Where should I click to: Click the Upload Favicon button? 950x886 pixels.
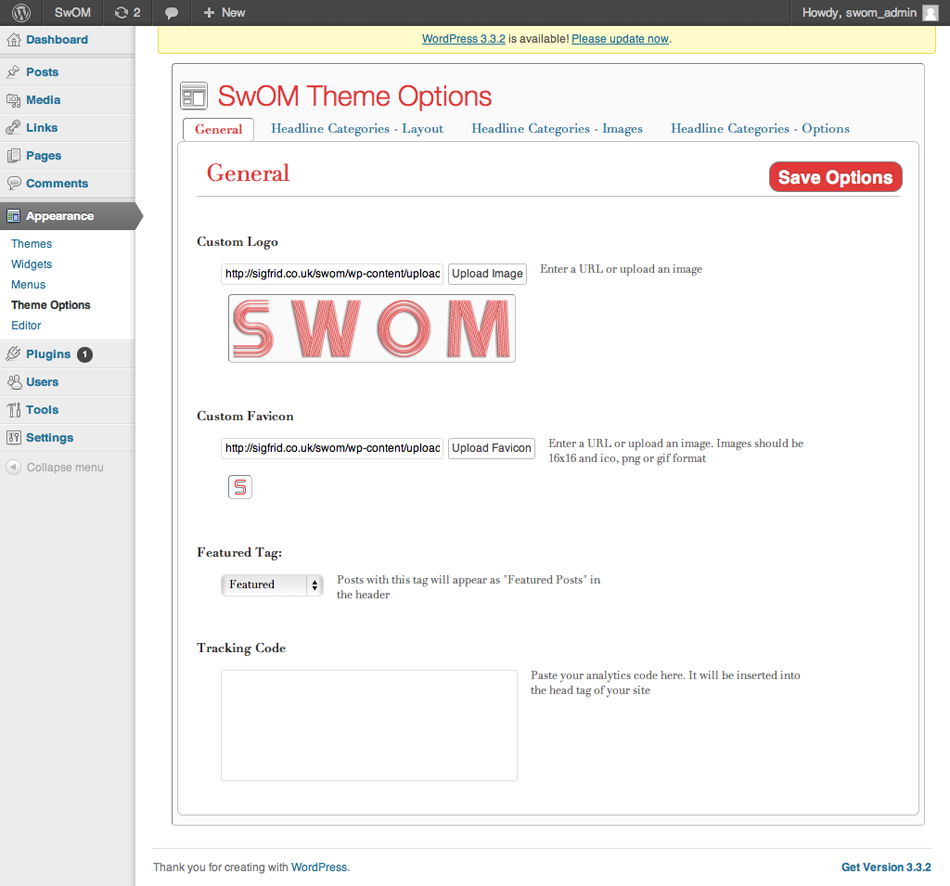click(x=491, y=448)
